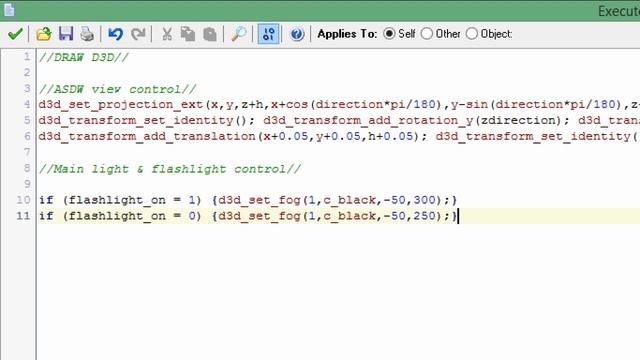Click the flashlight_on = 1 line

(248, 200)
